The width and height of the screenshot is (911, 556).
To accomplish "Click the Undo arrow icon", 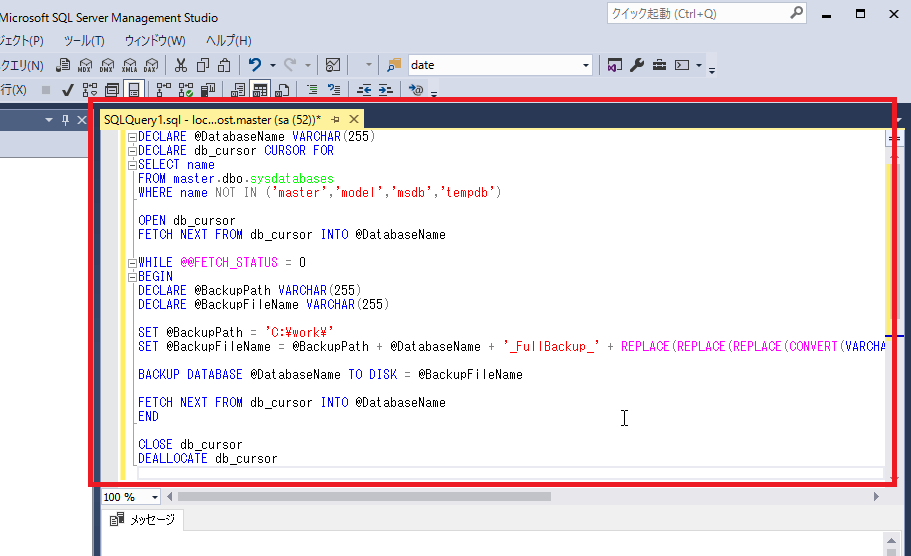I will coord(255,65).
